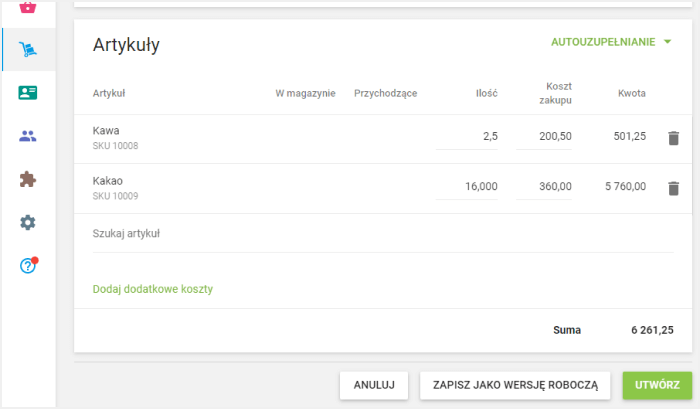Image resolution: width=700 pixels, height=409 pixels.
Task: Click the Kakao purchase cost field 360,00
Action: [544, 187]
